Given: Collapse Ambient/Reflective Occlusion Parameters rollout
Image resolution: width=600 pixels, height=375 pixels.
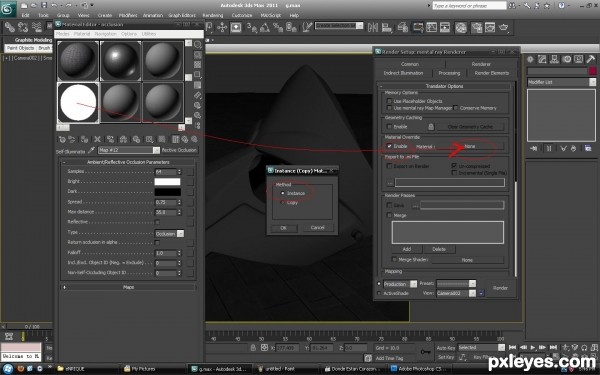Looking at the screenshot, I should pos(128,162).
